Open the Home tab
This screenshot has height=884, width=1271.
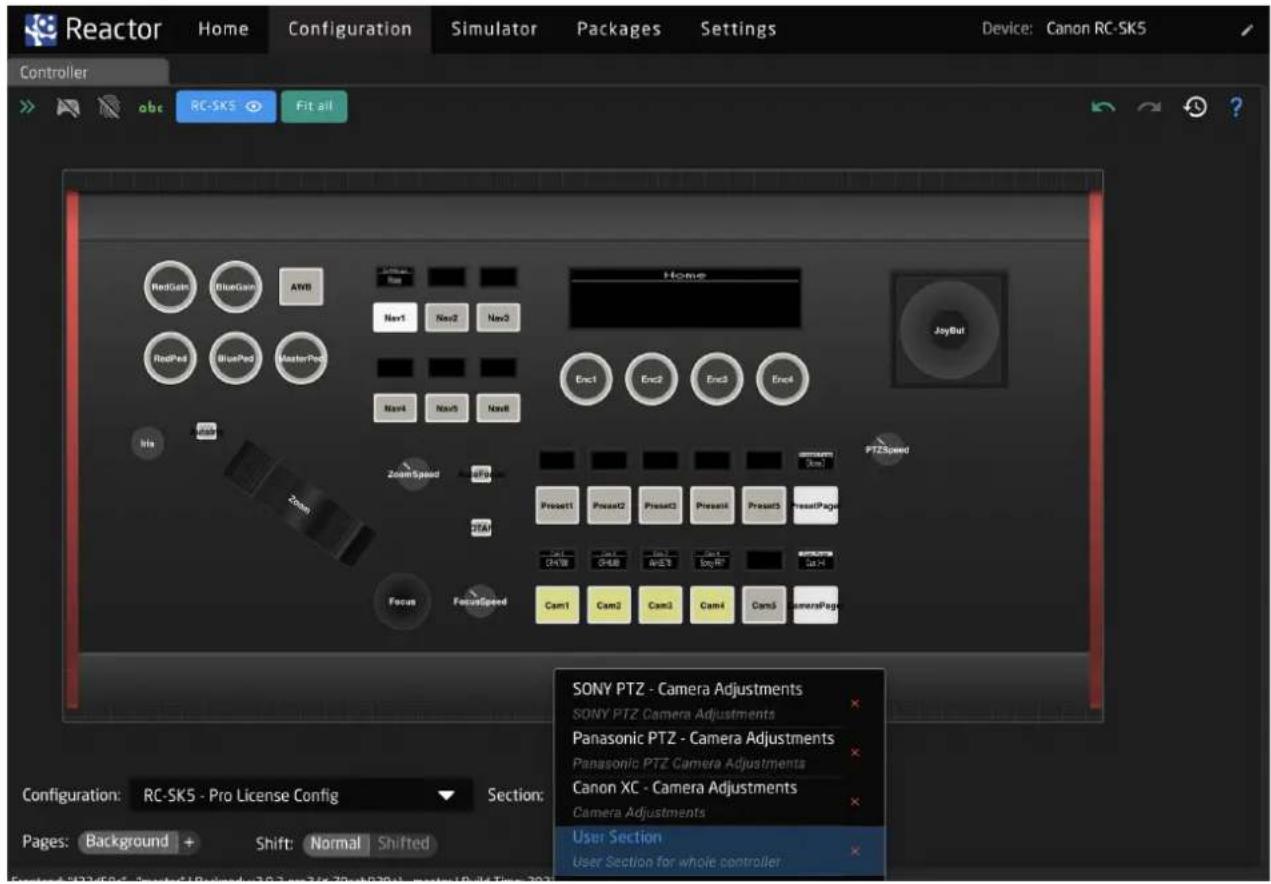pos(223,29)
